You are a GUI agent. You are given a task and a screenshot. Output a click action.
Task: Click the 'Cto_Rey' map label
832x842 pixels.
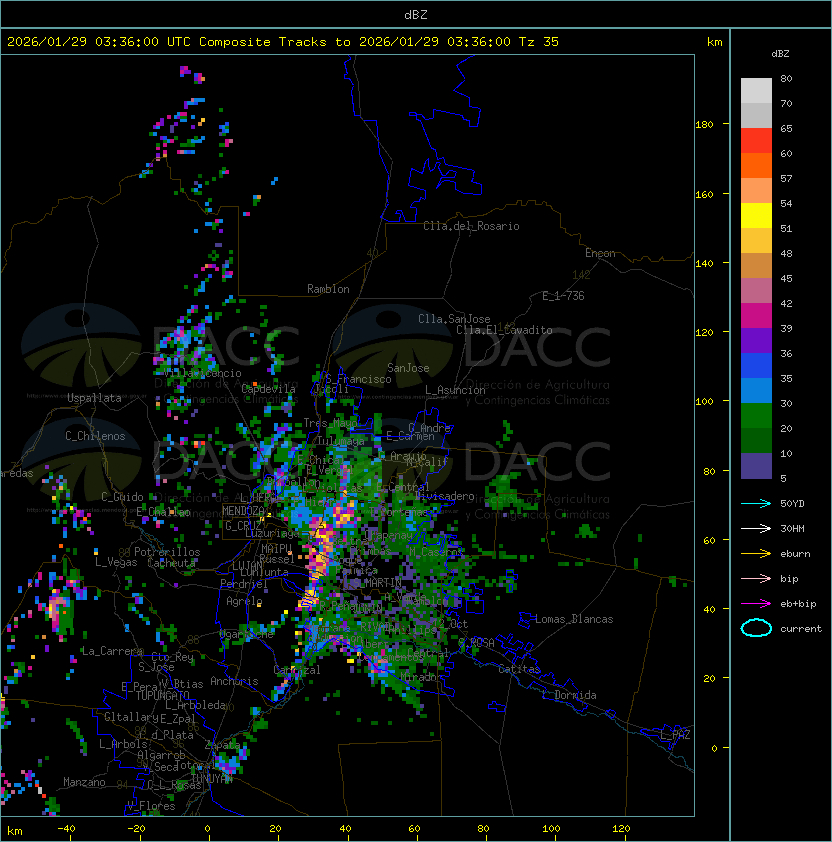coord(172,657)
